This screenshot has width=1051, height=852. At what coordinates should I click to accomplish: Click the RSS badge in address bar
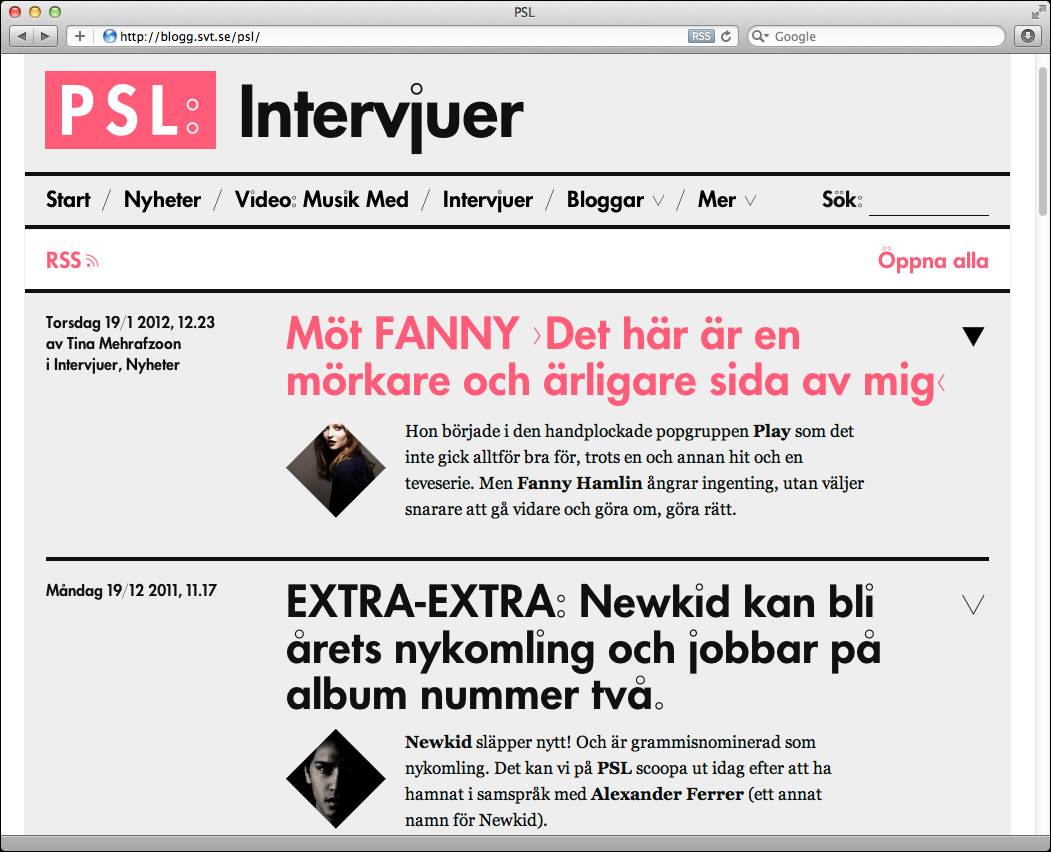pyautogui.click(x=701, y=36)
